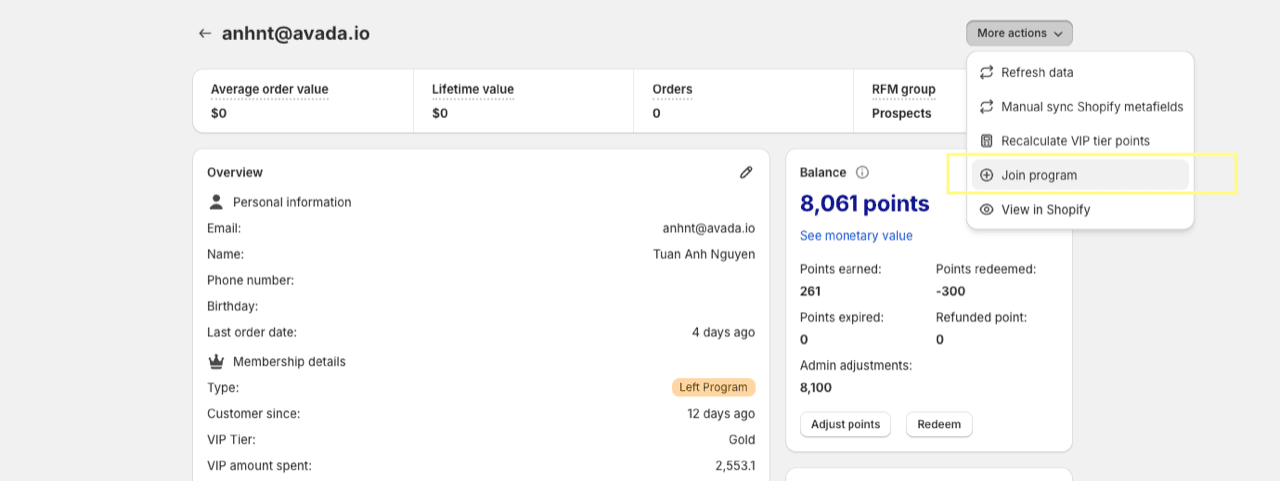Screen dimensions: 1280x481
Task: Click the Prospects RFM value
Action: pyautogui.click(x=901, y=113)
